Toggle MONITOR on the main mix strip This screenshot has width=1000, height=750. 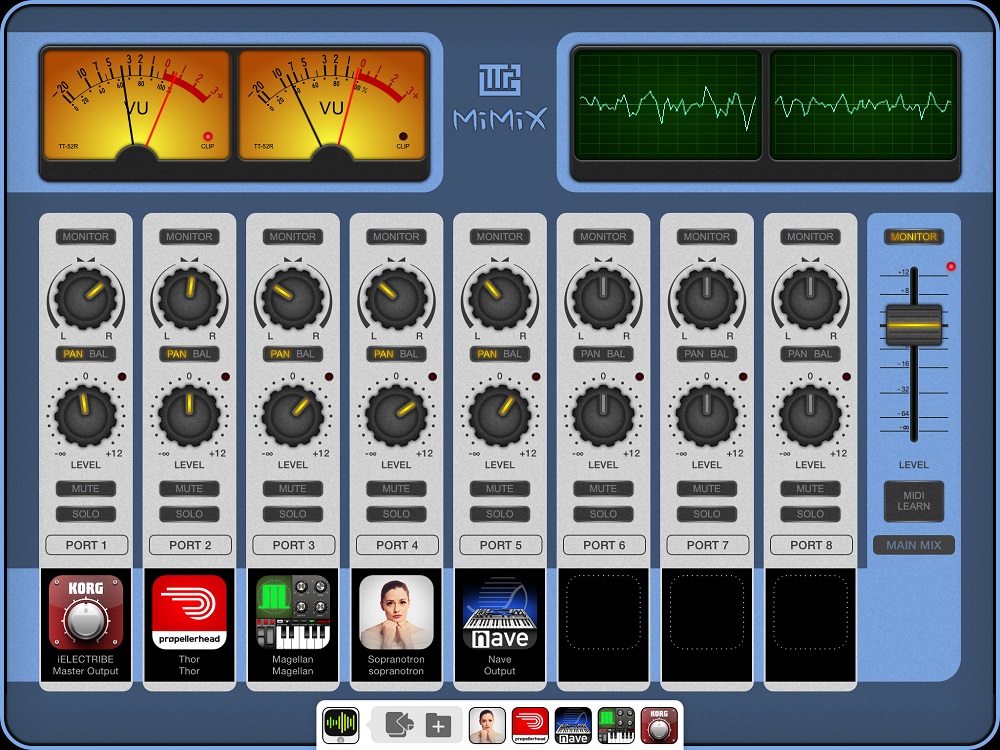coord(914,237)
